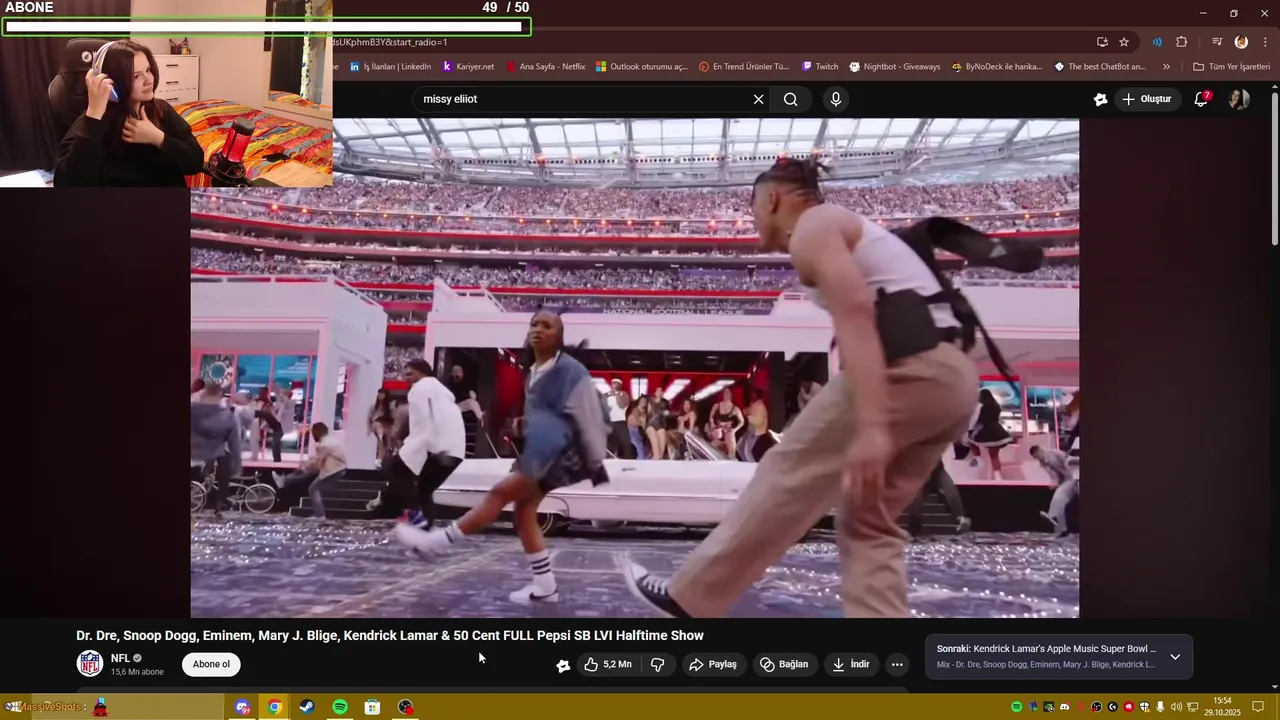Open the Tüm Yer İşaretleri folder
Image resolution: width=1280 pixels, height=720 pixels.
click(x=1231, y=67)
